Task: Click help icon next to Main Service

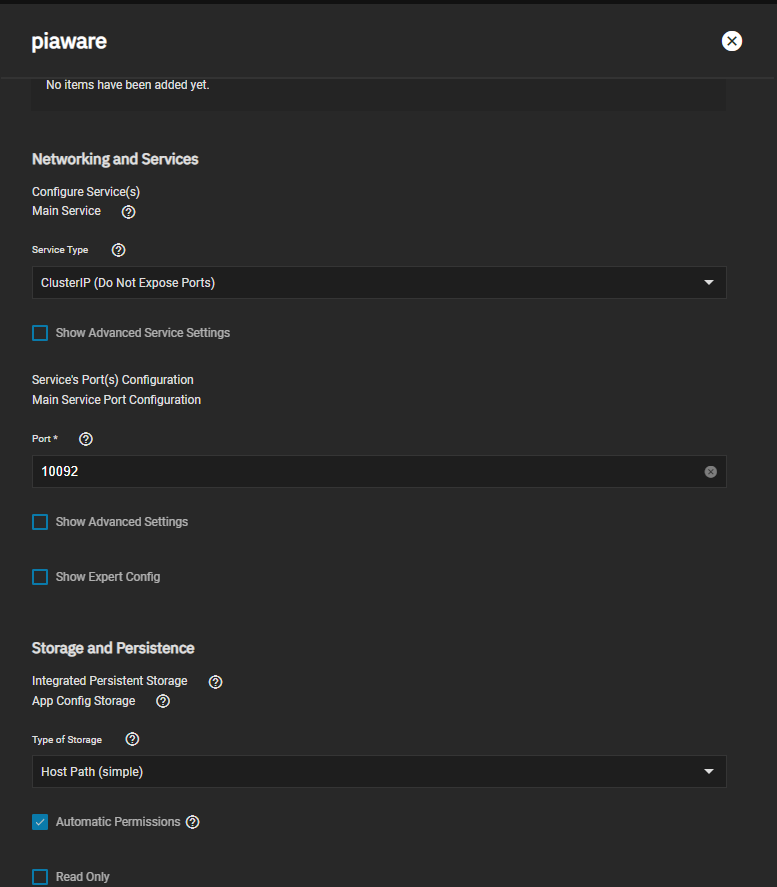Action: point(128,212)
